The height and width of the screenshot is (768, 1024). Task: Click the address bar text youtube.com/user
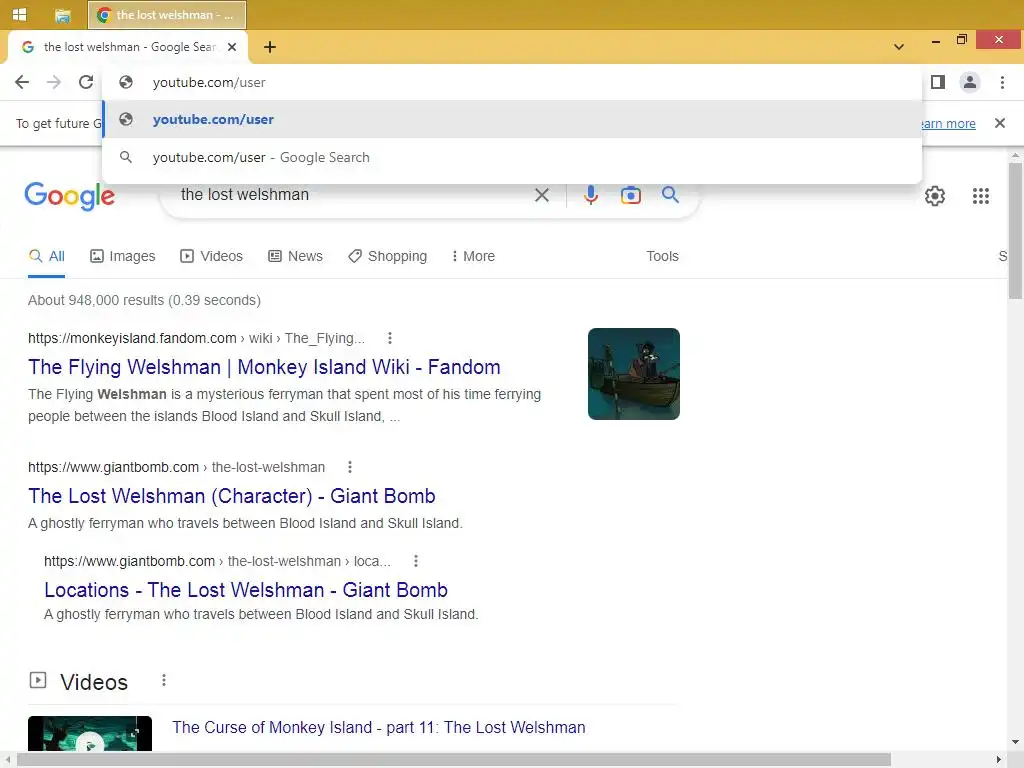pos(209,83)
